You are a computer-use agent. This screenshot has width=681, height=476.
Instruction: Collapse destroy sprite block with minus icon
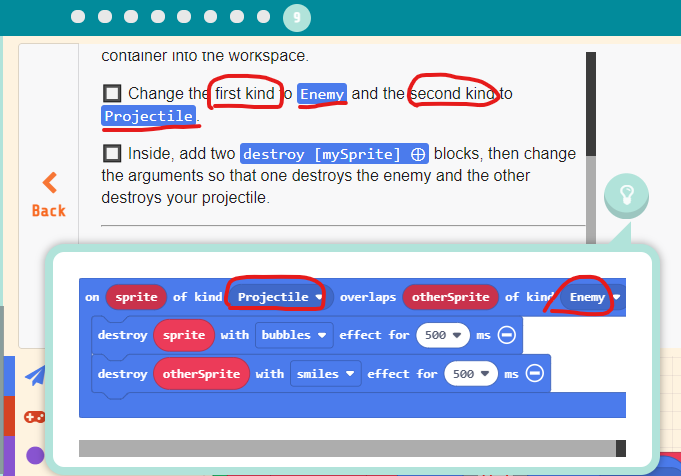pos(506,335)
